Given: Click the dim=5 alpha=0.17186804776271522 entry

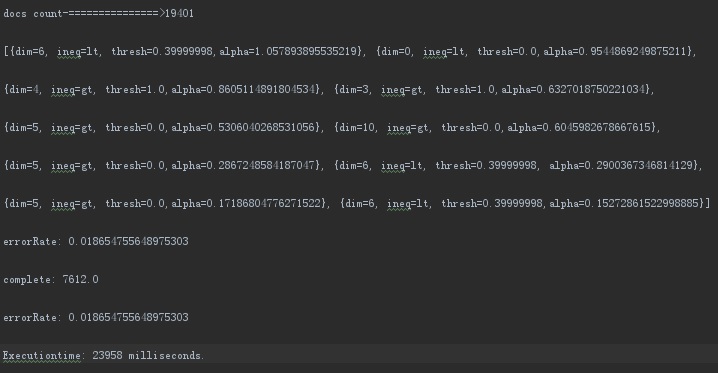Looking at the screenshot, I should pos(167,203).
